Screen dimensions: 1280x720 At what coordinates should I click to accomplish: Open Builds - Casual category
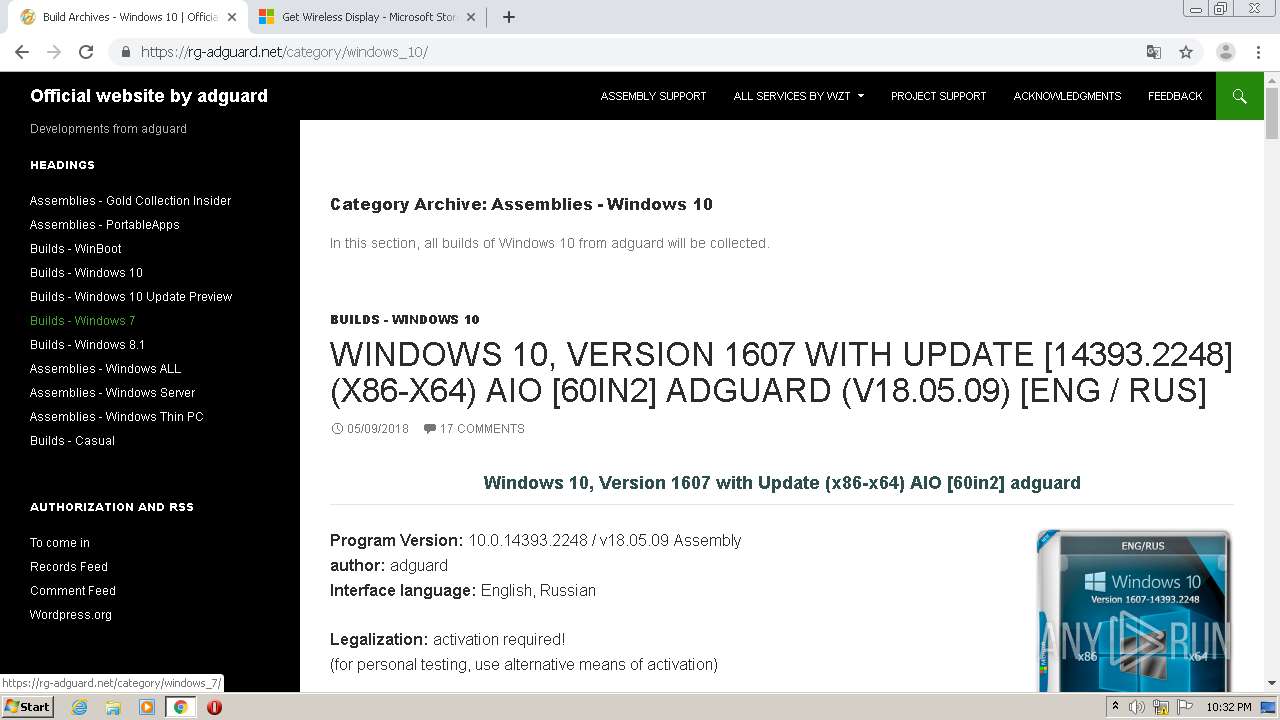(x=72, y=441)
